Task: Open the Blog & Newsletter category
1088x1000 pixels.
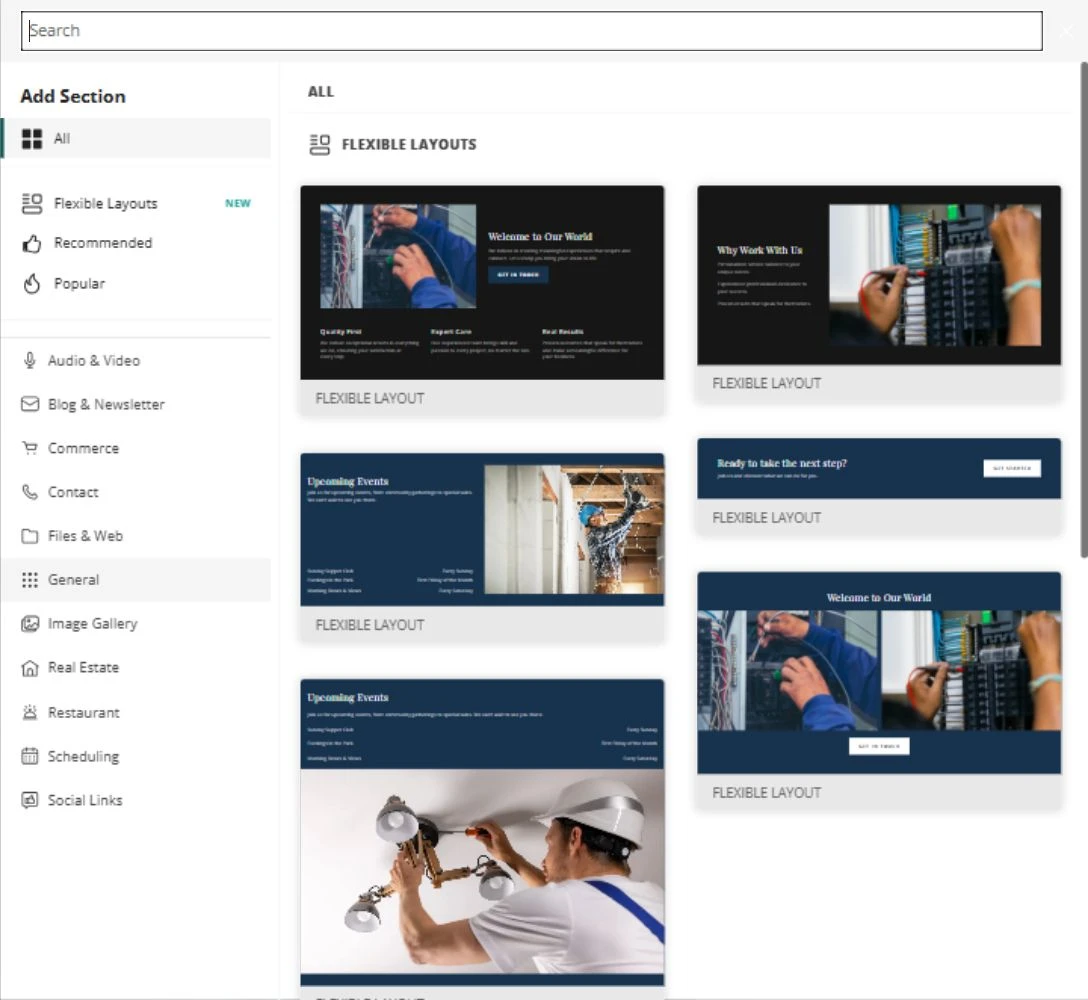Action: [x=137, y=404]
